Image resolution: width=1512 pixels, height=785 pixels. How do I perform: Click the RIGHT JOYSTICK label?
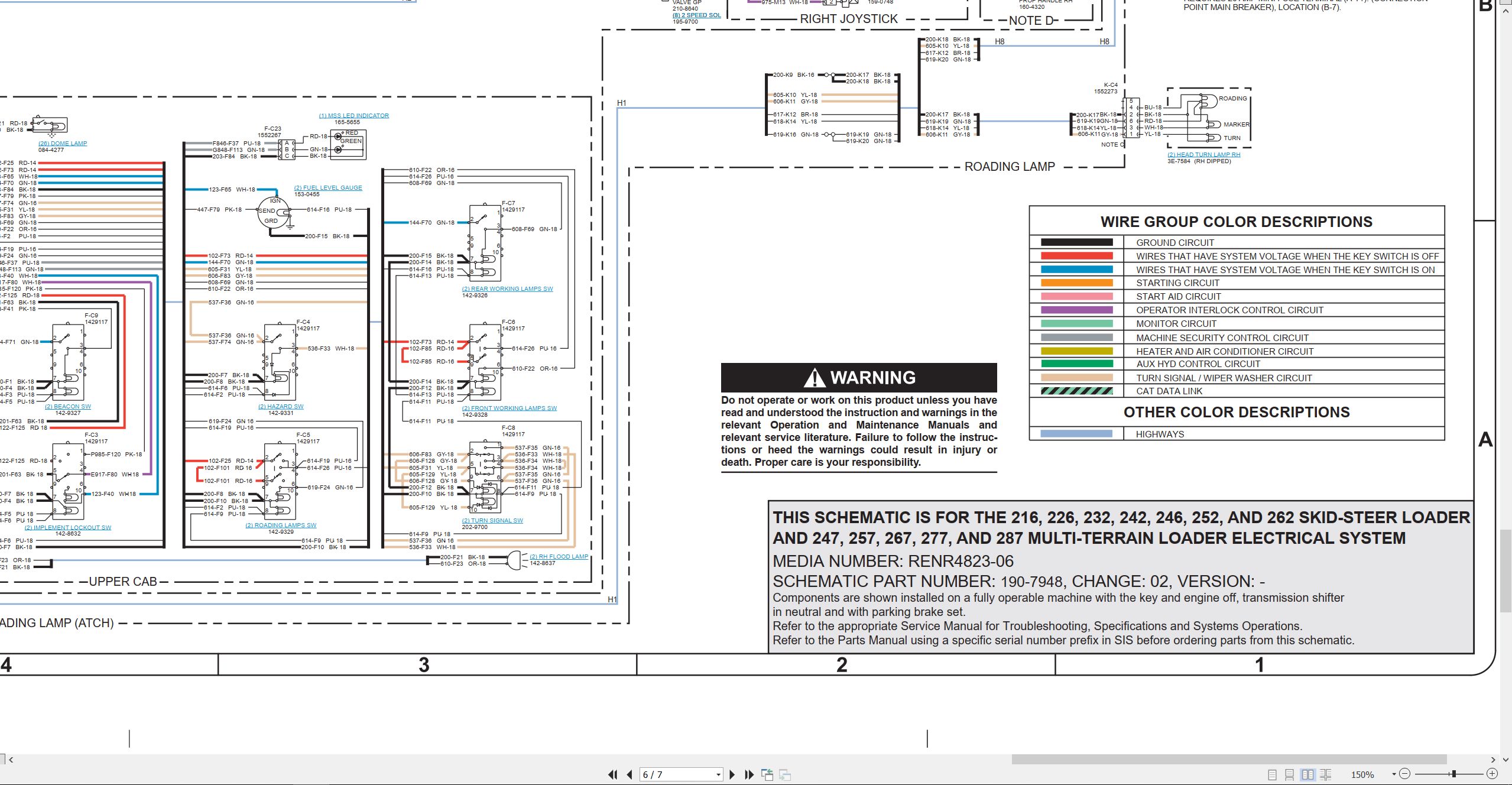(849, 19)
